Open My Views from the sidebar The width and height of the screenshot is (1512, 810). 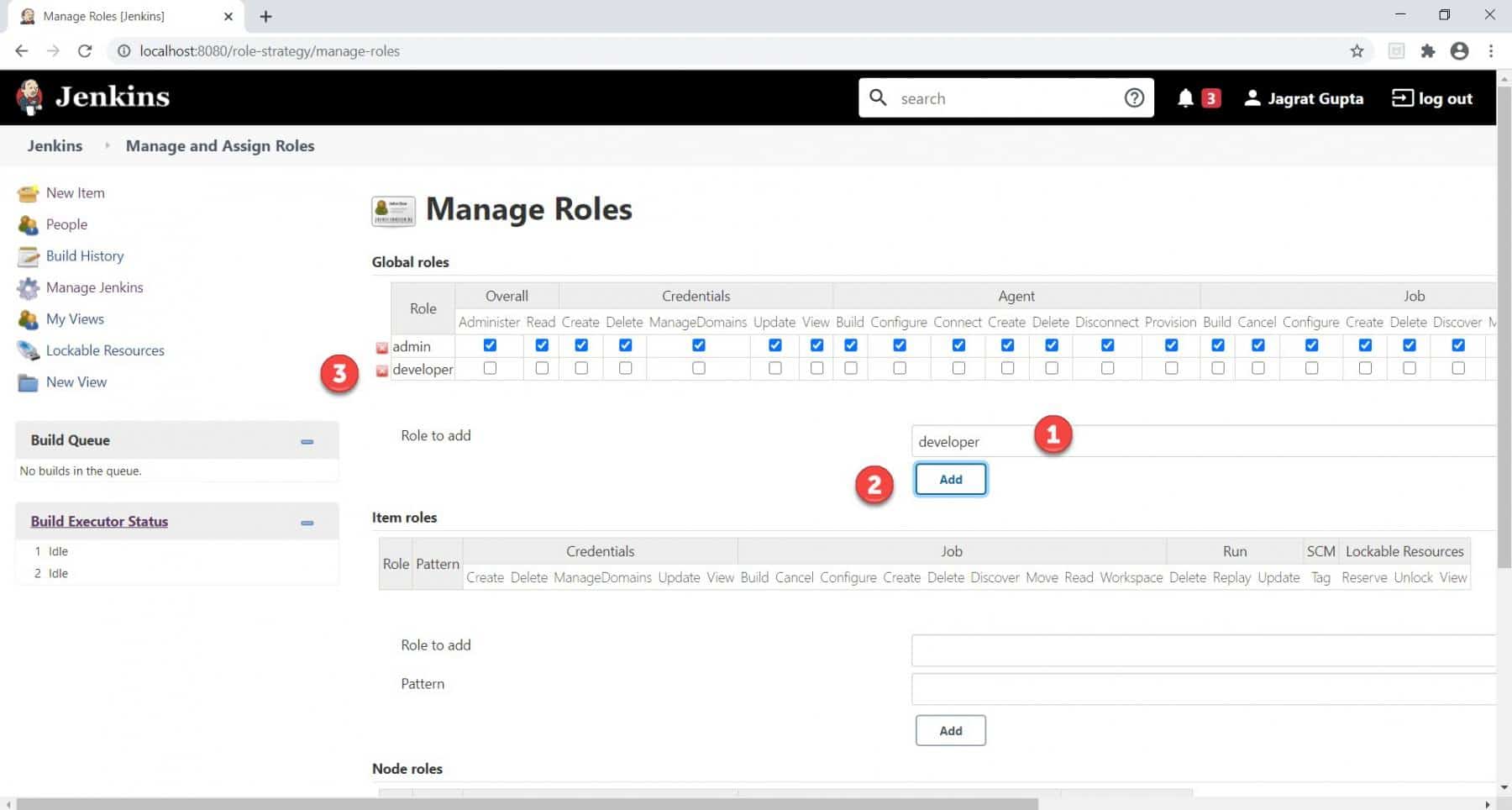[x=75, y=319]
